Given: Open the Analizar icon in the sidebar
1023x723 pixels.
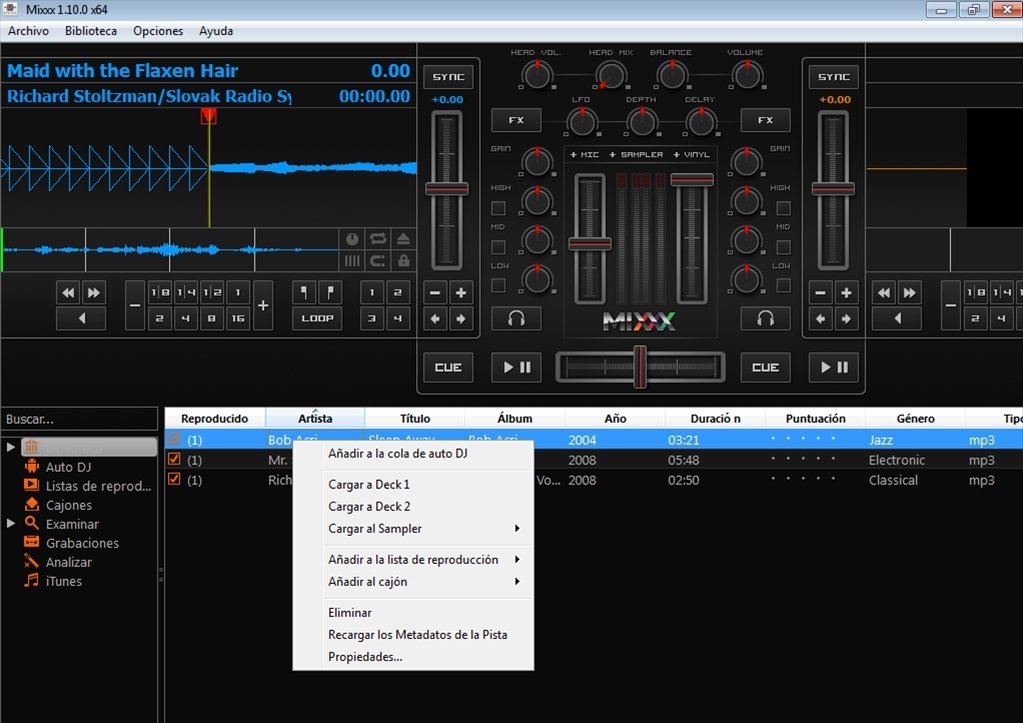Looking at the screenshot, I should pos(31,561).
